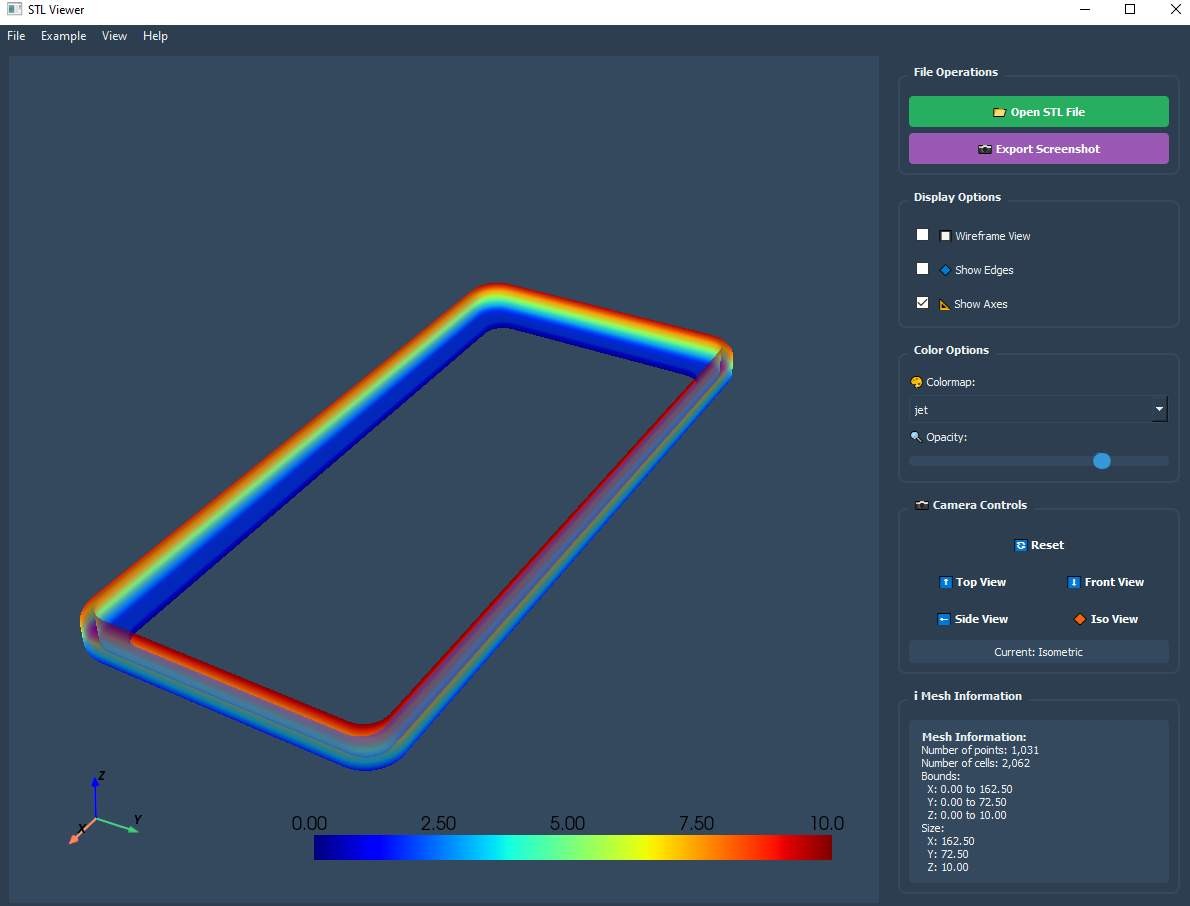Open the View menu
This screenshot has width=1190, height=906.
114,36
